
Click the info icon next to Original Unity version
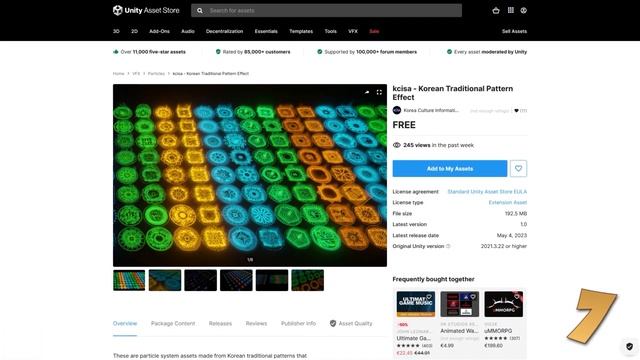point(448,246)
